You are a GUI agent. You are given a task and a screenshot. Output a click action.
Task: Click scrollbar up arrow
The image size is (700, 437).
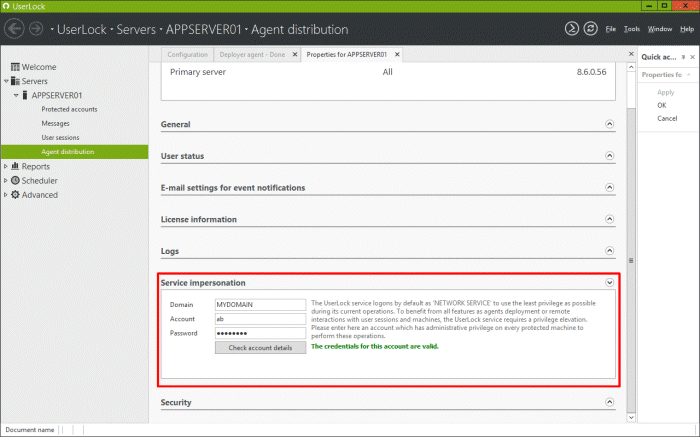631,67
